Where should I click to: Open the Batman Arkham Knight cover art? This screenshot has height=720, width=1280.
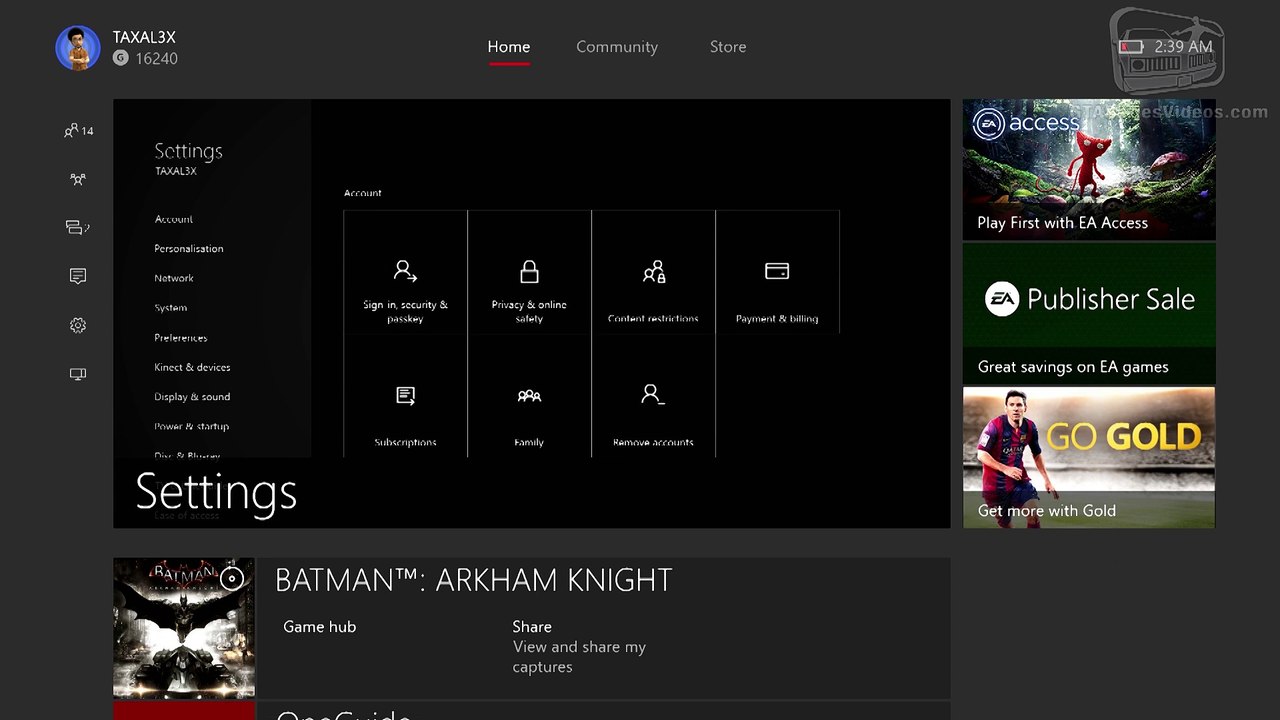click(x=184, y=627)
